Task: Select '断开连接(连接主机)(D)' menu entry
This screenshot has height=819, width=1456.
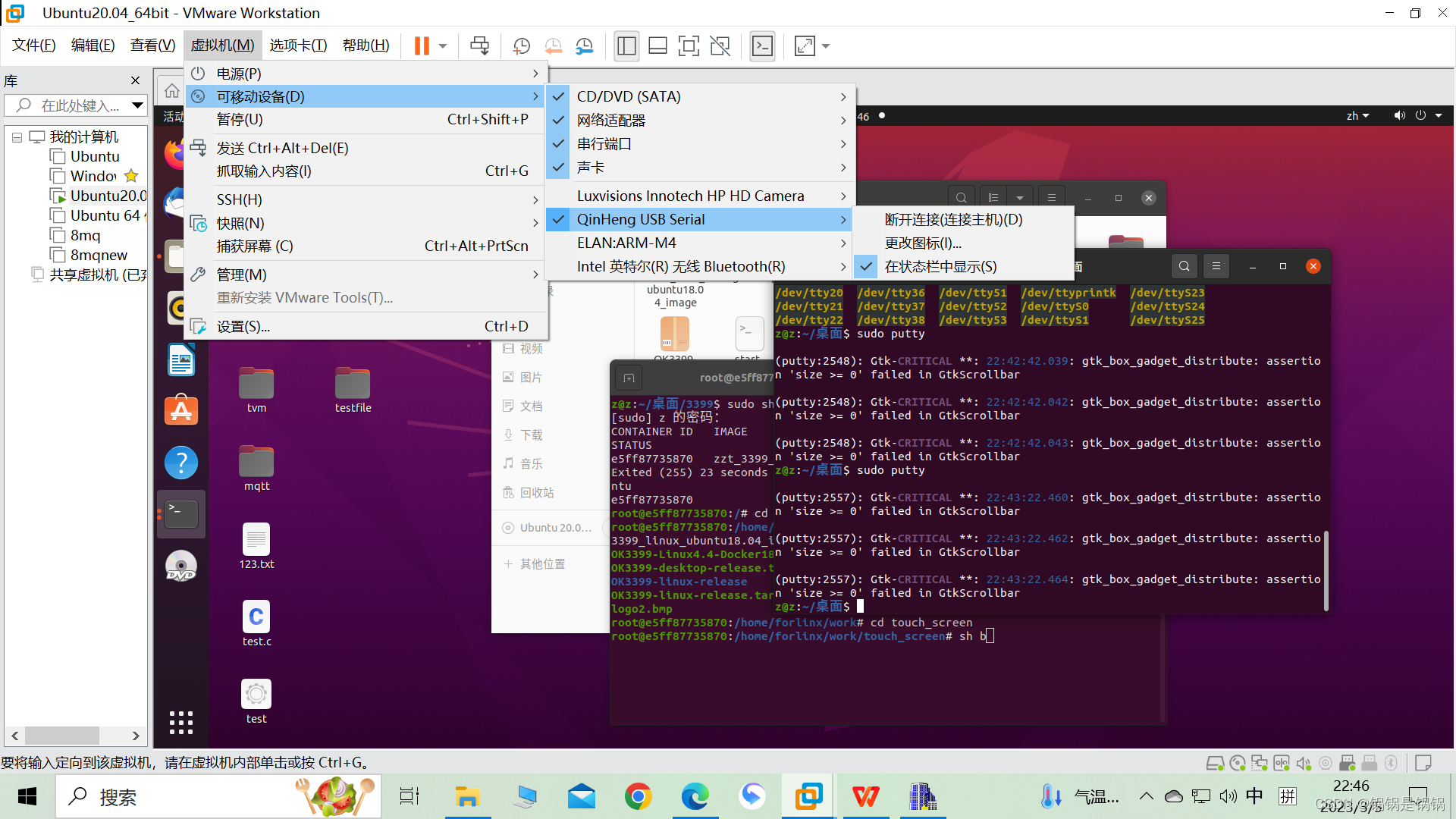Action: point(953,220)
